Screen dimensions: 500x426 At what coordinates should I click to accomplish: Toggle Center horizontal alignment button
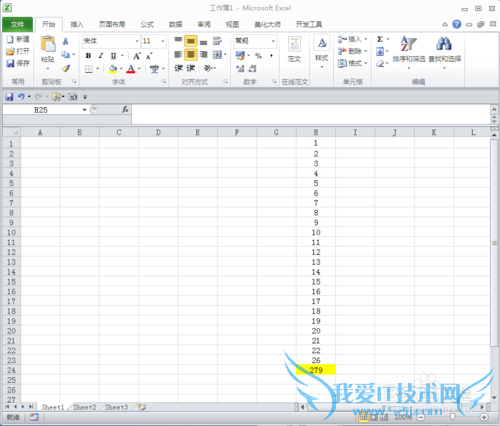191,54
